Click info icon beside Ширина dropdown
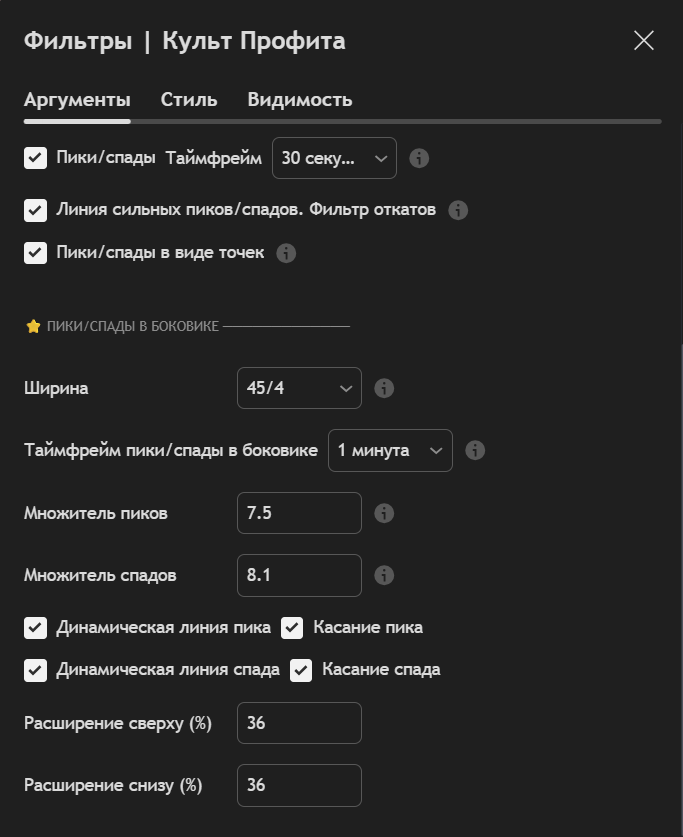Screen dimensions: 683x837 (x=384, y=388)
